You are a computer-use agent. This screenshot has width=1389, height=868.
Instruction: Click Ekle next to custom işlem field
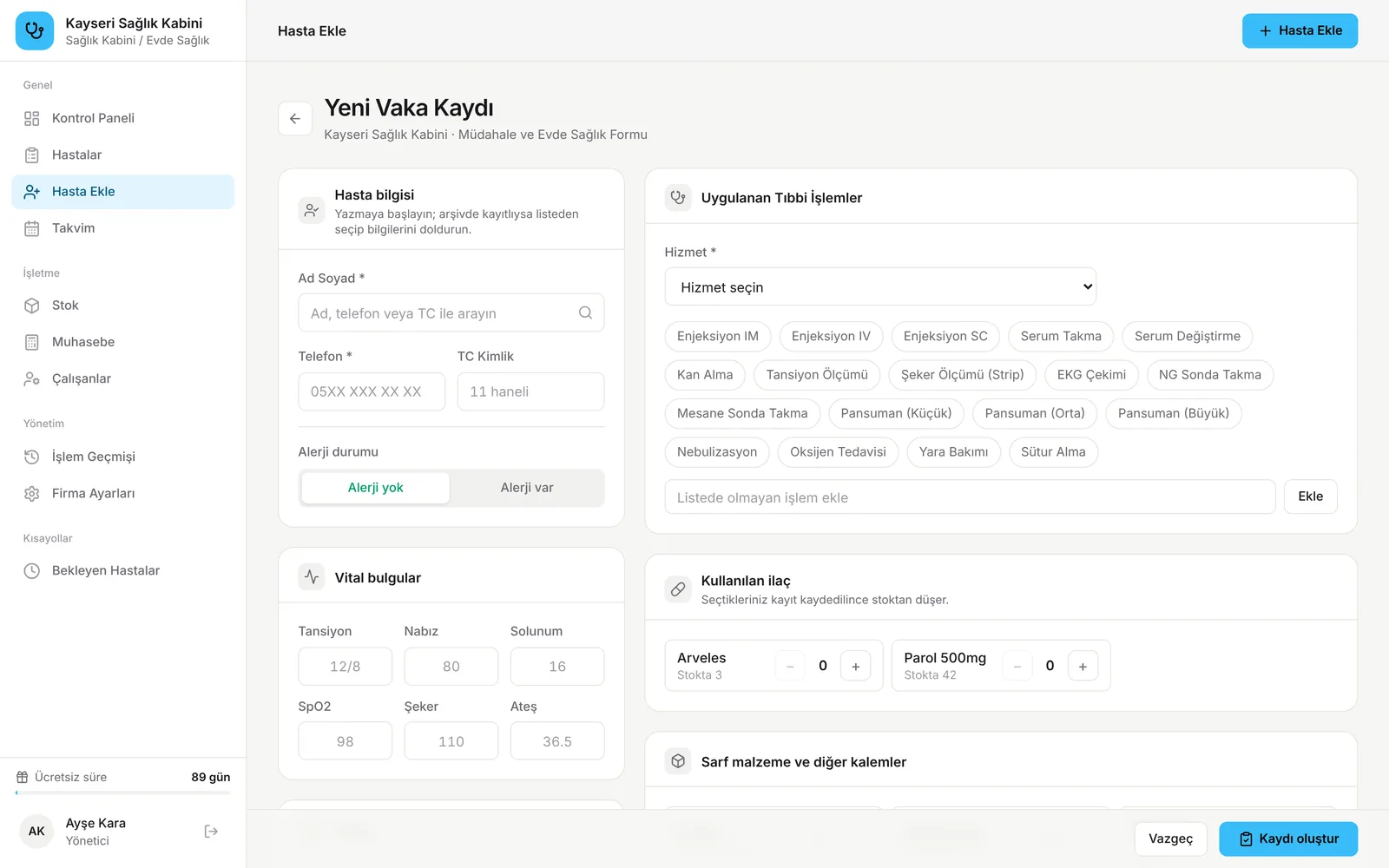1310,496
